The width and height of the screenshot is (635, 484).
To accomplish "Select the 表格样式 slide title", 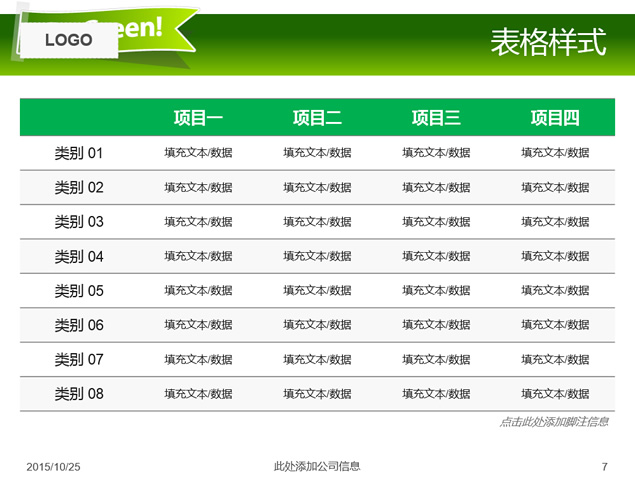I will tap(548, 42).
